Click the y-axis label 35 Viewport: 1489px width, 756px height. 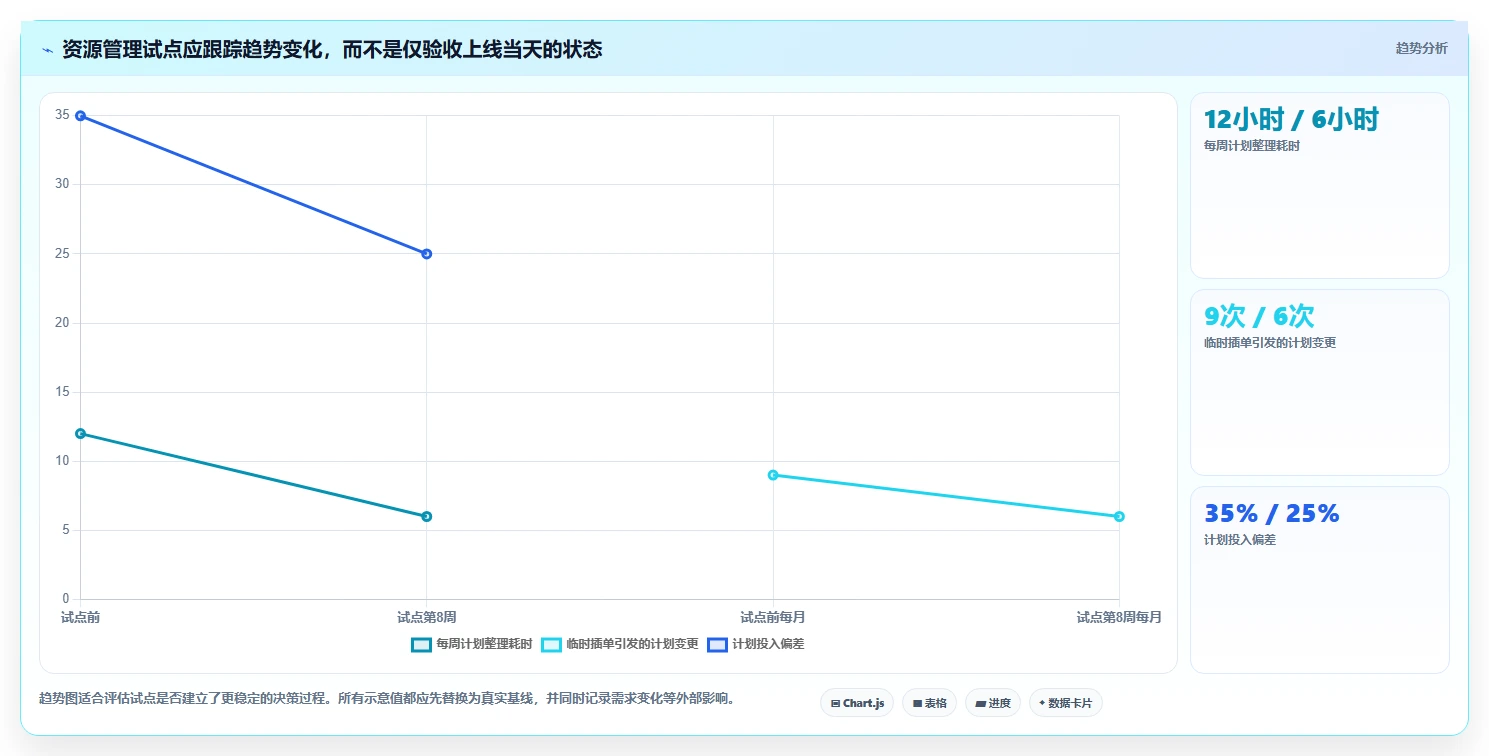pos(63,116)
